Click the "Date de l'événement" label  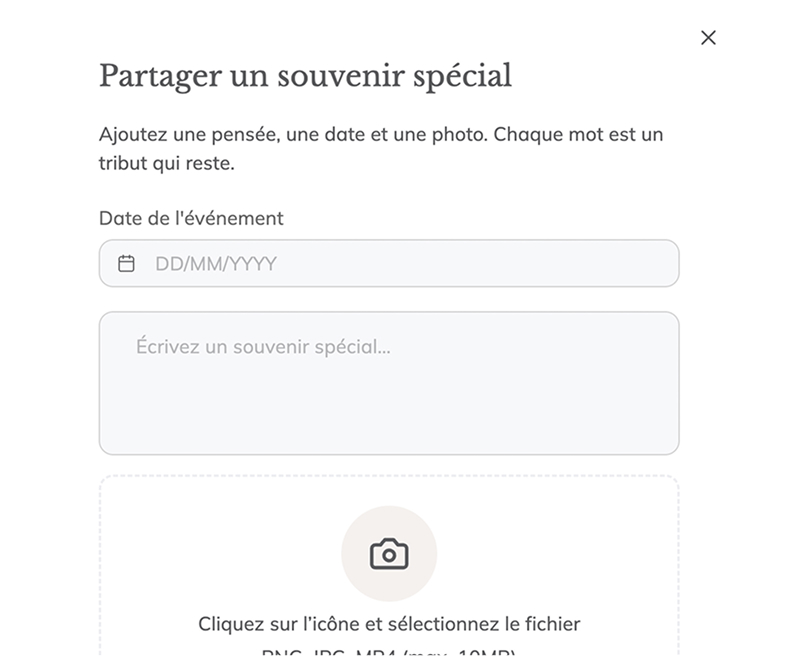click(x=191, y=218)
